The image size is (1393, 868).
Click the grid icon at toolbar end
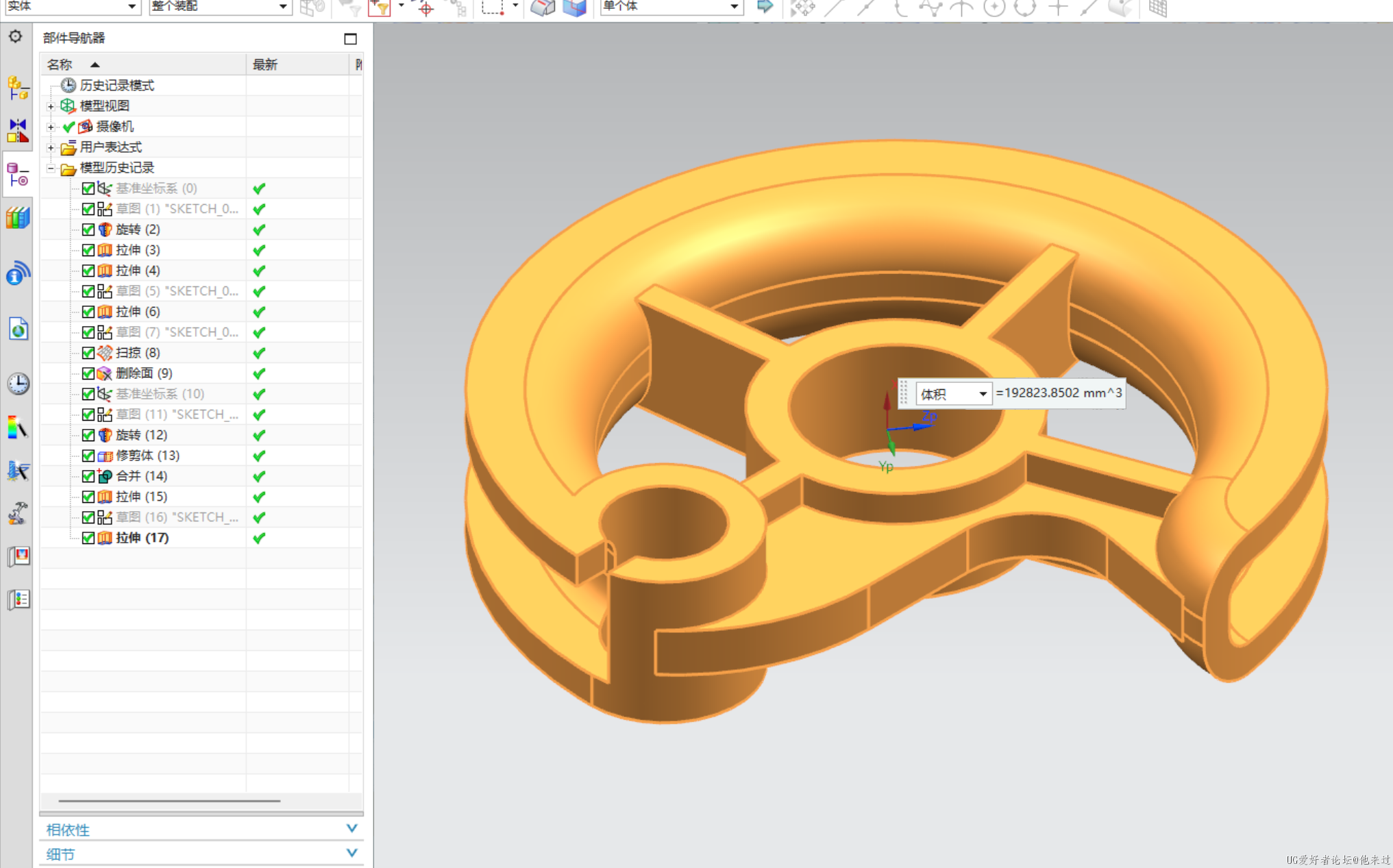pyautogui.click(x=1158, y=8)
